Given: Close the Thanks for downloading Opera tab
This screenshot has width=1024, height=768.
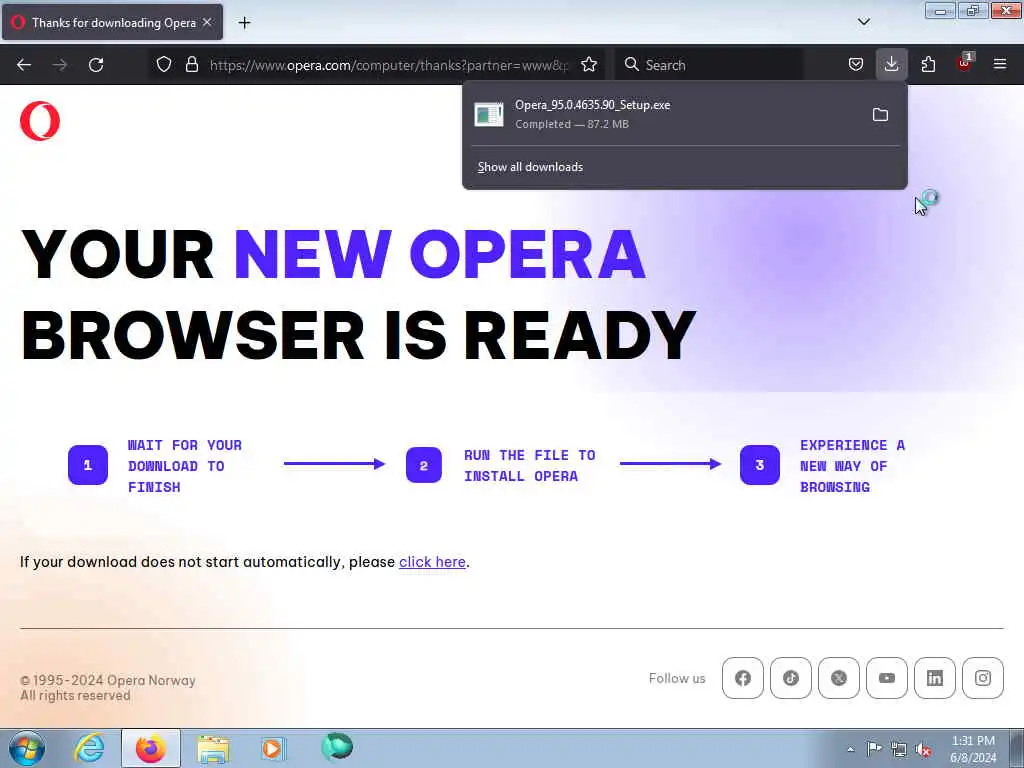Looking at the screenshot, I should click(x=208, y=22).
